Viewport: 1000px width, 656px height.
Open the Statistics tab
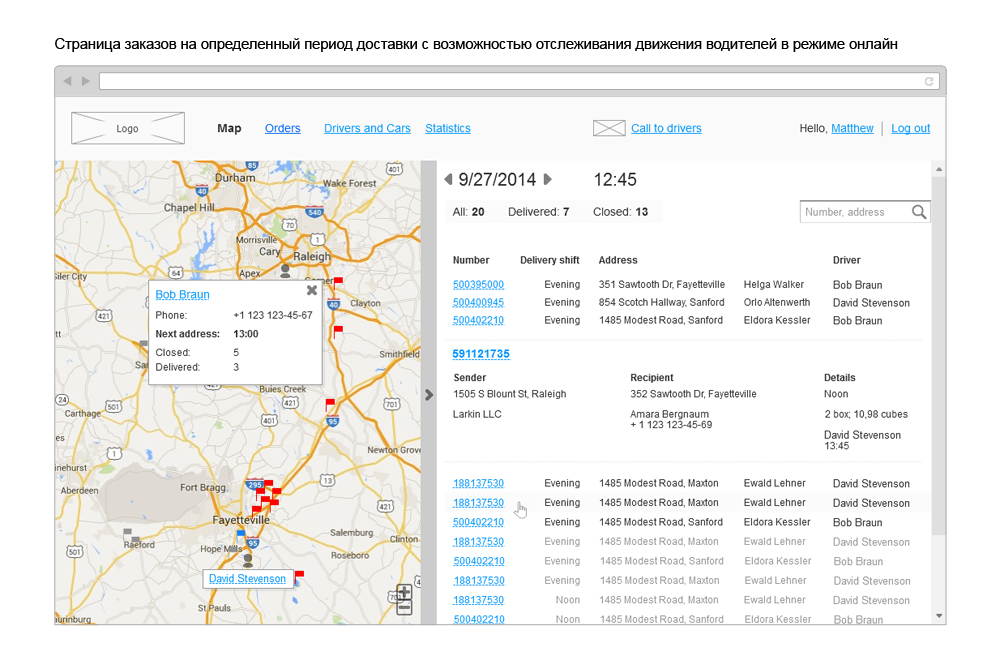click(x=447, y=128)
